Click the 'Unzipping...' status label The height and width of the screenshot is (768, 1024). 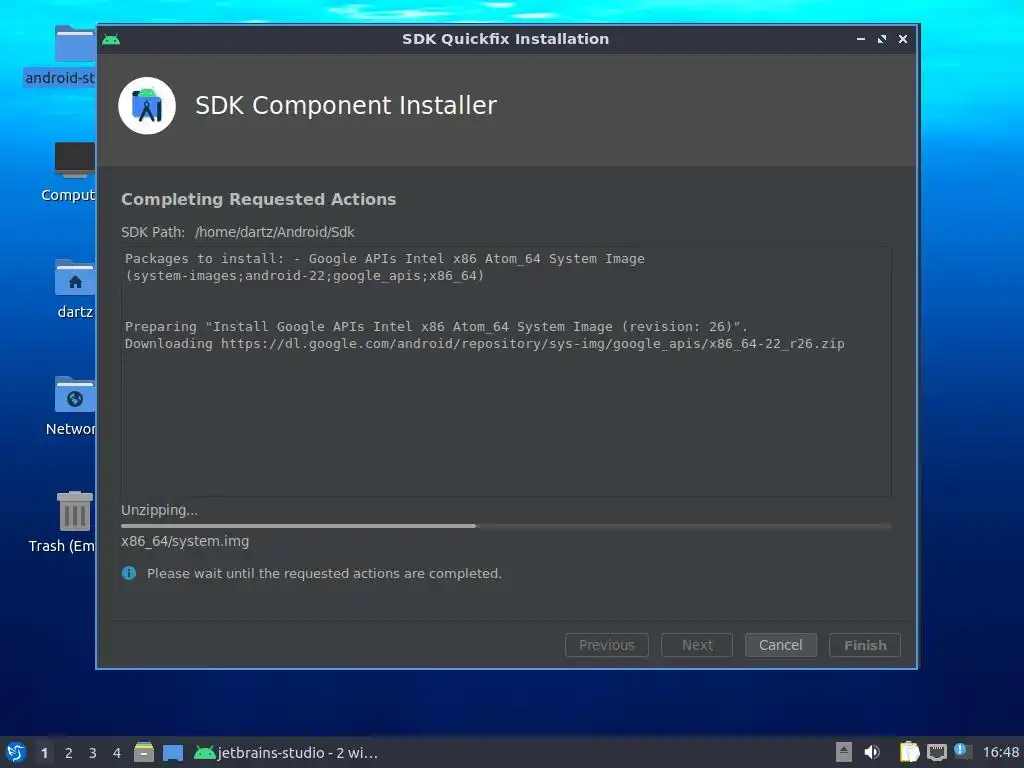pos(159,510)
